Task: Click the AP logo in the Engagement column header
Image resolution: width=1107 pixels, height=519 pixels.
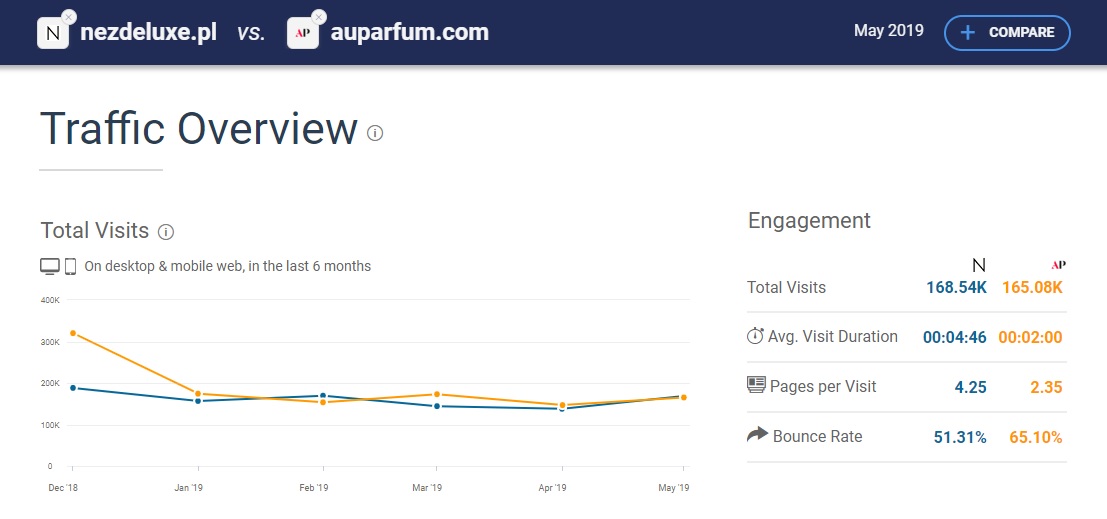Action: 1058,265
